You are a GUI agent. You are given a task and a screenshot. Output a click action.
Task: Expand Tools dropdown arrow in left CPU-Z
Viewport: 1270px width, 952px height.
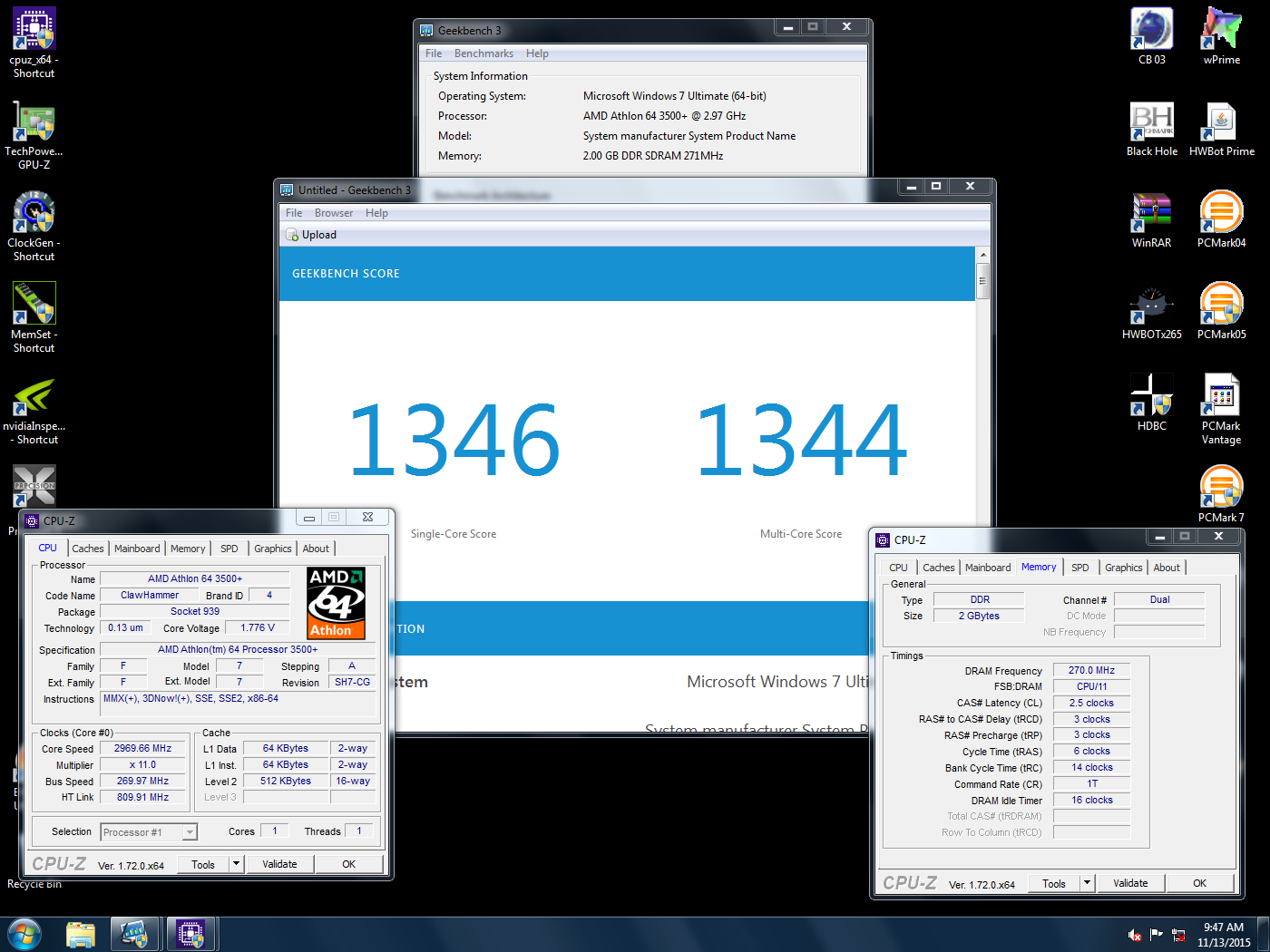click(236, 864)
